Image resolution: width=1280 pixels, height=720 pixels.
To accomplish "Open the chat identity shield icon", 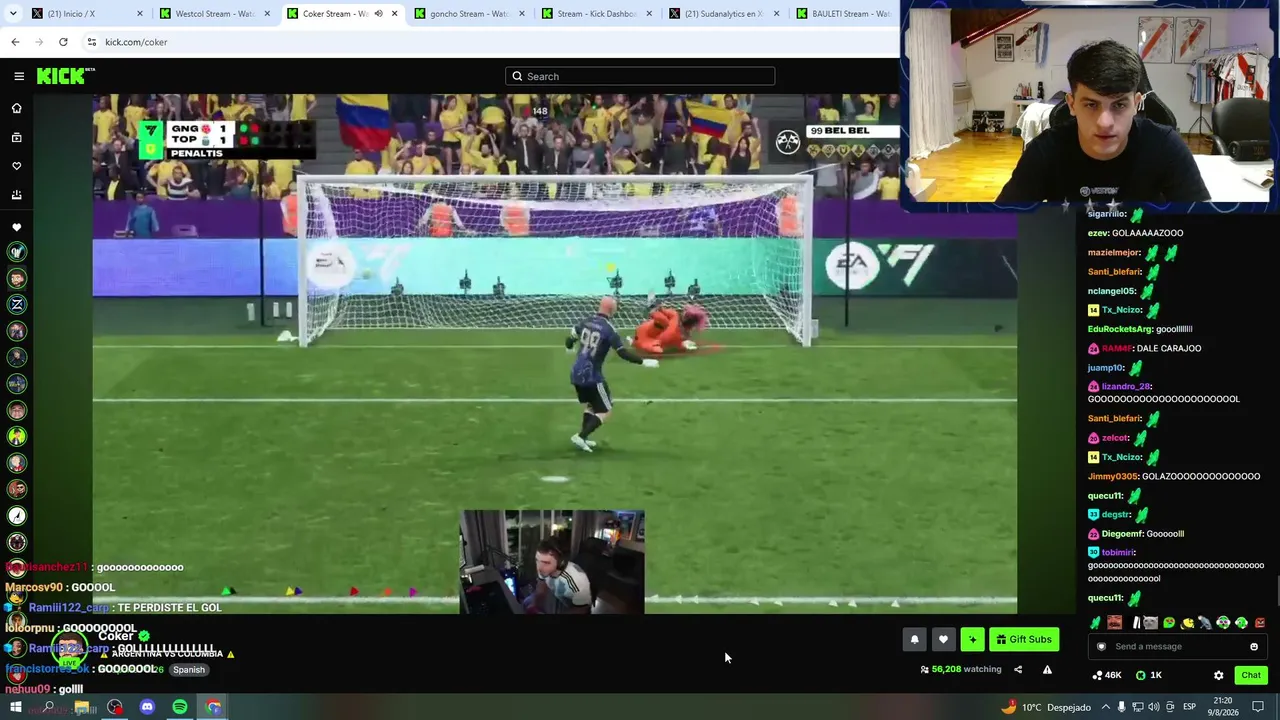I will coord(1101,647).
